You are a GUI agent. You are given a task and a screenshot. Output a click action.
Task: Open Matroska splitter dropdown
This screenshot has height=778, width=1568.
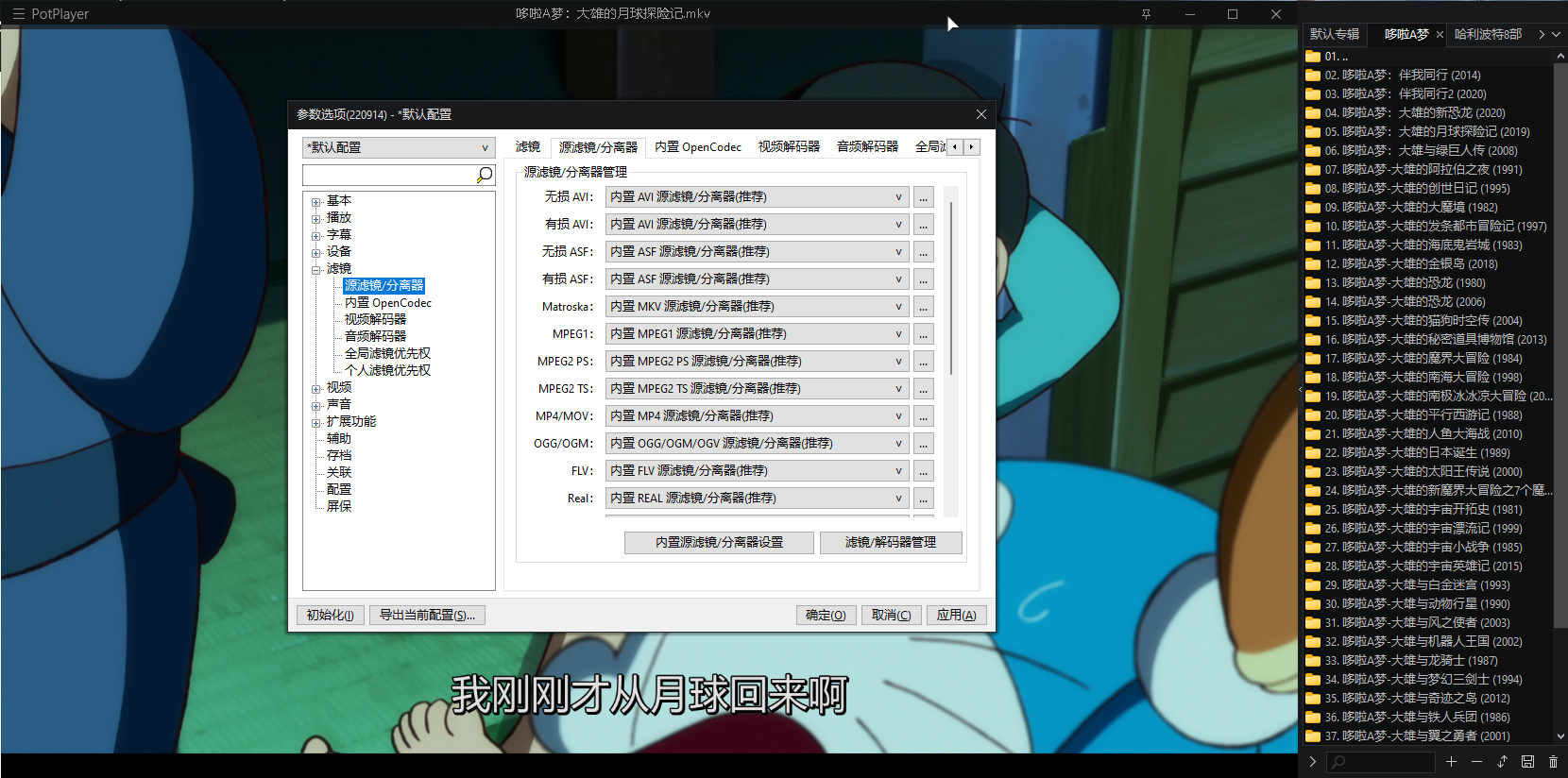coord(757,307)
